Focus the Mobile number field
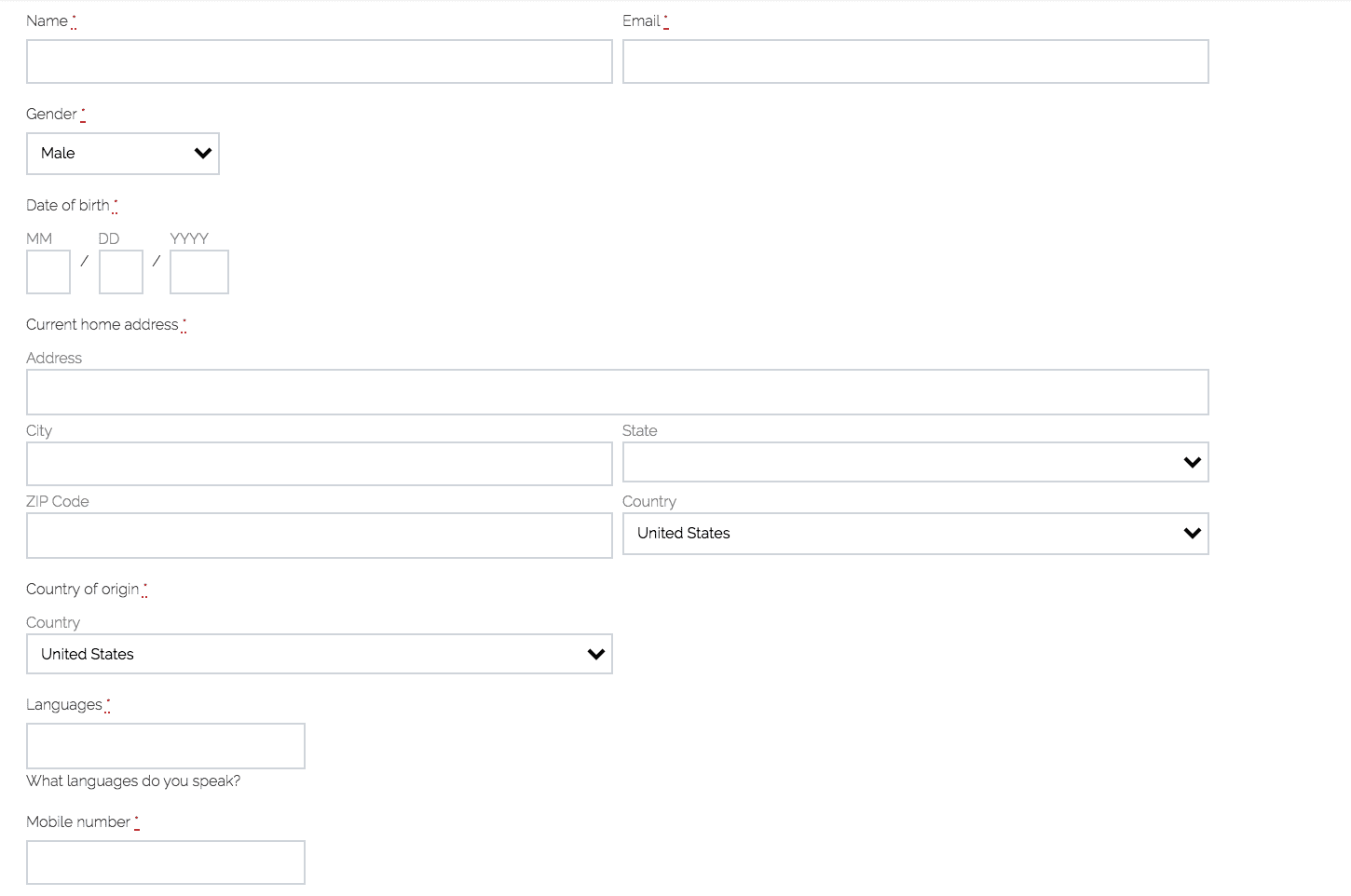The image size is (1351, 896). pos(166,862)
